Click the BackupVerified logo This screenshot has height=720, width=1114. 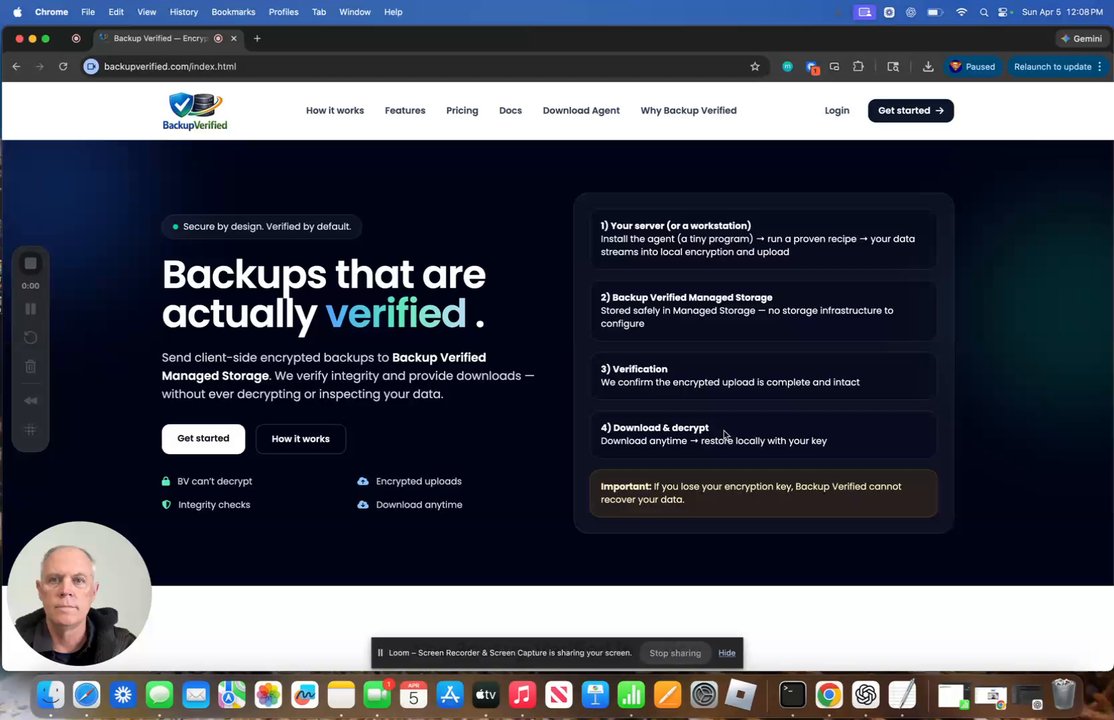pos(195,112)
